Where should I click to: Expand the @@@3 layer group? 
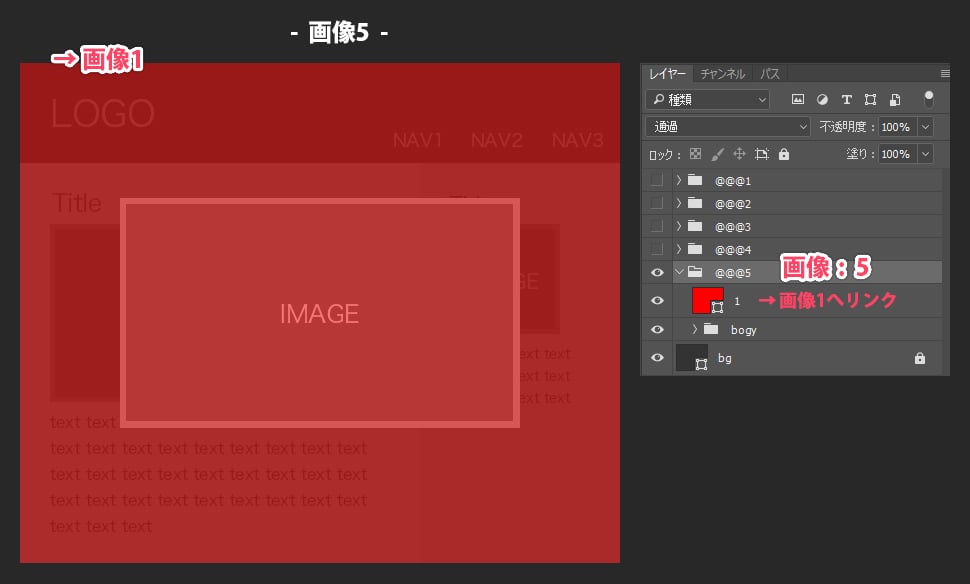[679, 226]
